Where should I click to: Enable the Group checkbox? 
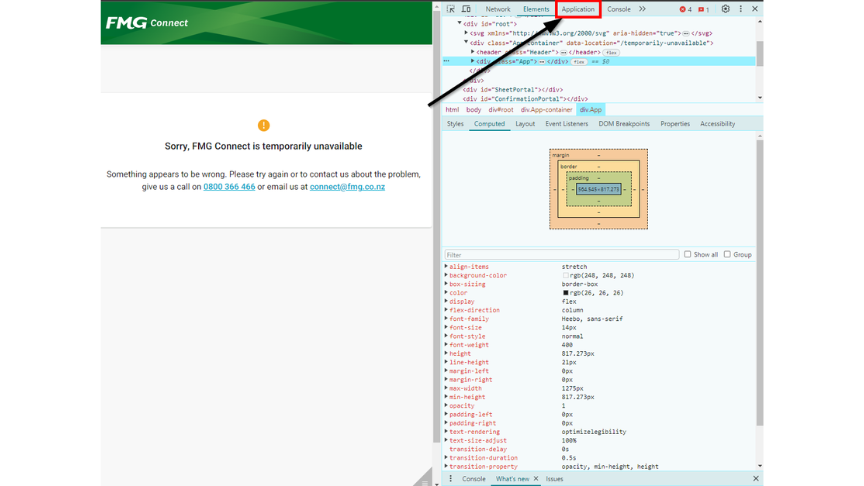pyautogui.click(x=727, y=255)
